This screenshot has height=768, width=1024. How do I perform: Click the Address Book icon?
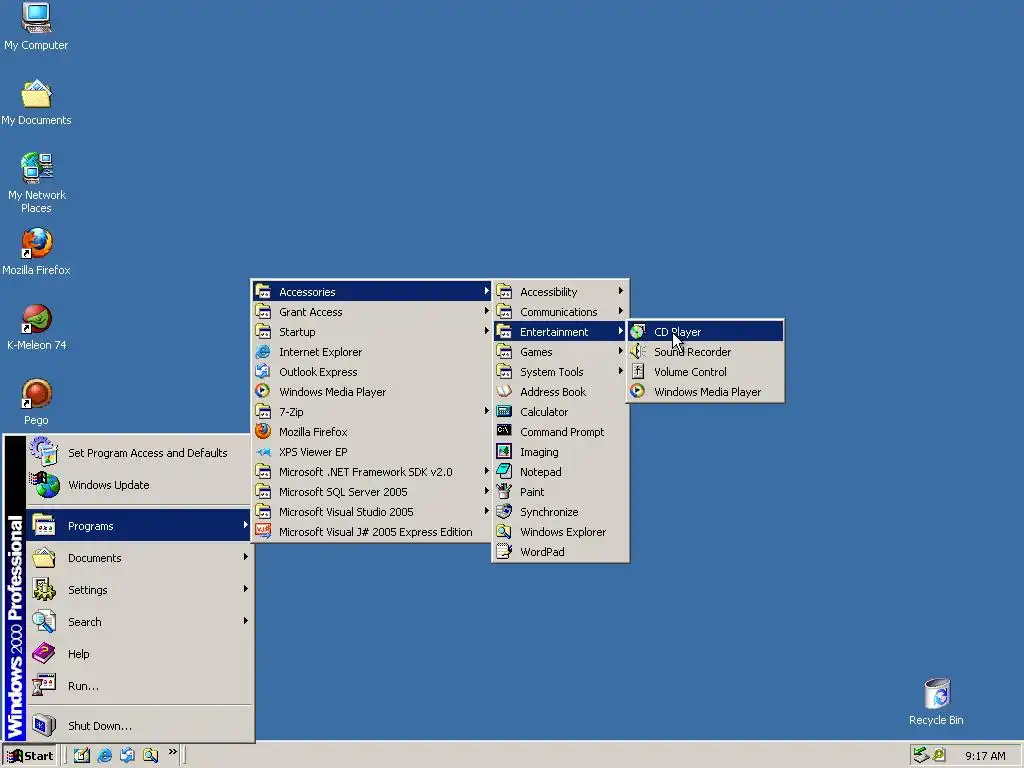tap(504, 392)
